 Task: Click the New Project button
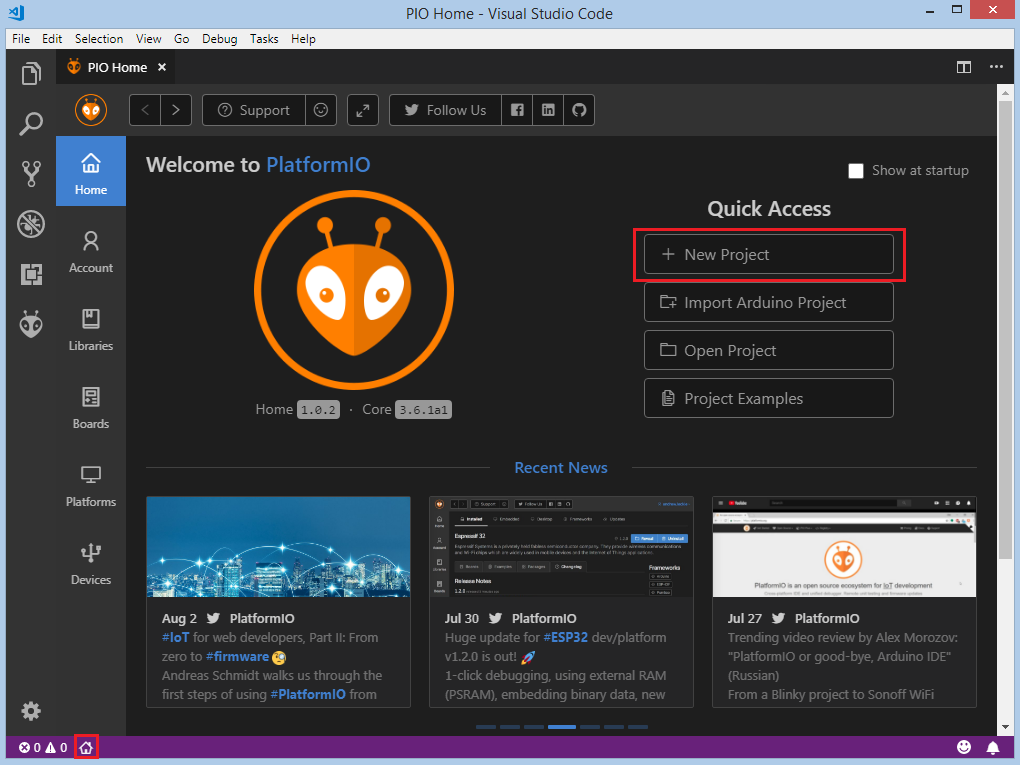click(769, 254)
